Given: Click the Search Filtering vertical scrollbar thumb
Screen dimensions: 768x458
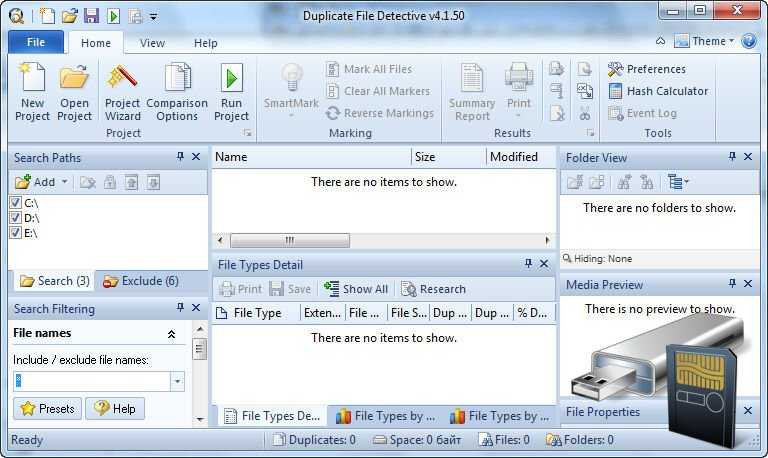Looking at the screenshot, I should [199, 349].
